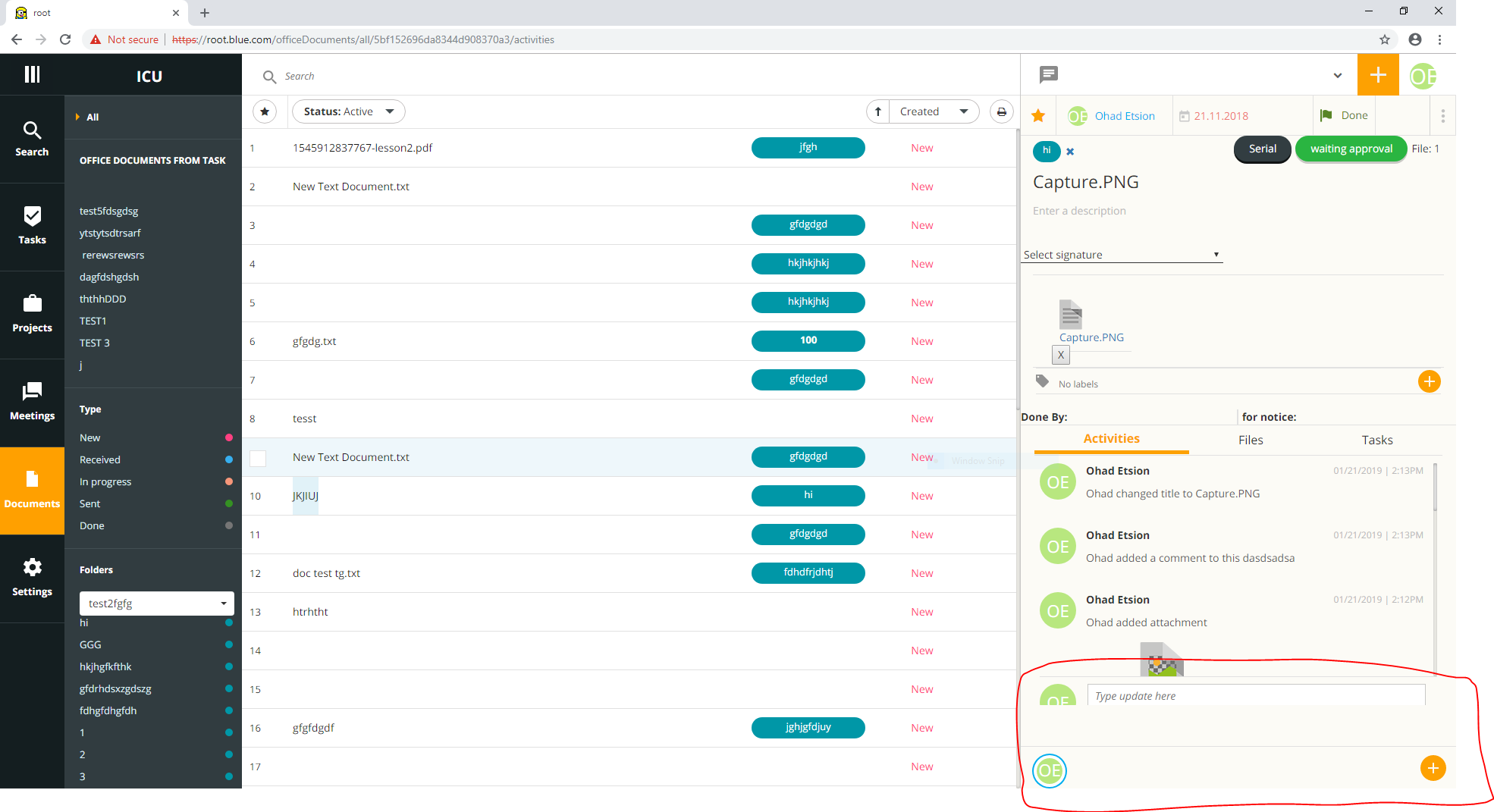This screenshot has height=812, width=1494.
Task: Open the main menu columns icon
Action: (x=32, y=74)
